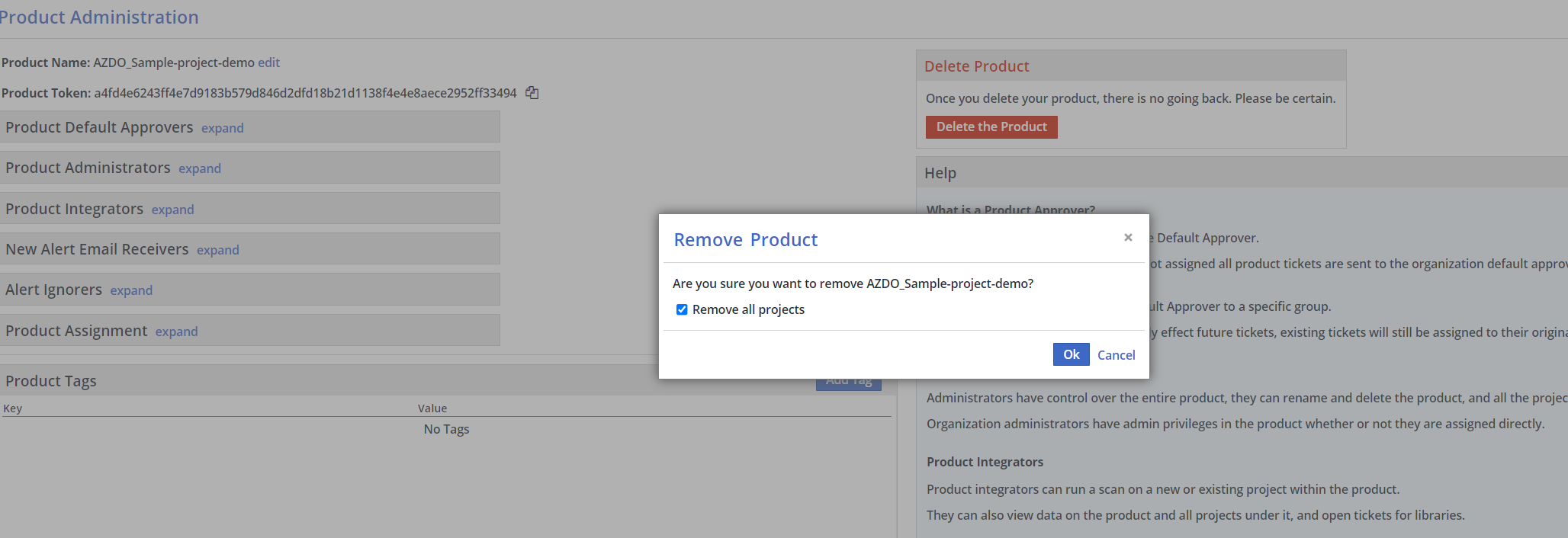Uncheck the Remove all projects checkbox

pyautogui.click(x=682, y=309)
